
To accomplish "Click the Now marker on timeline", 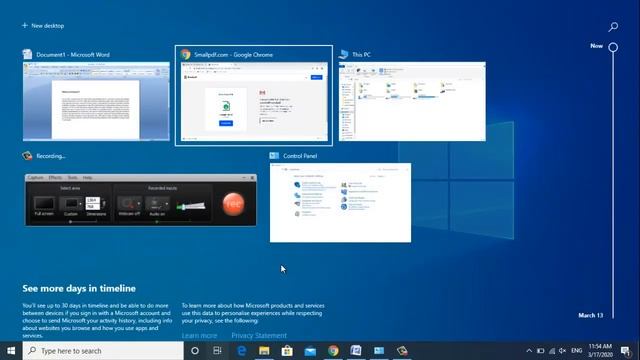I will click(x=613, y=47).
